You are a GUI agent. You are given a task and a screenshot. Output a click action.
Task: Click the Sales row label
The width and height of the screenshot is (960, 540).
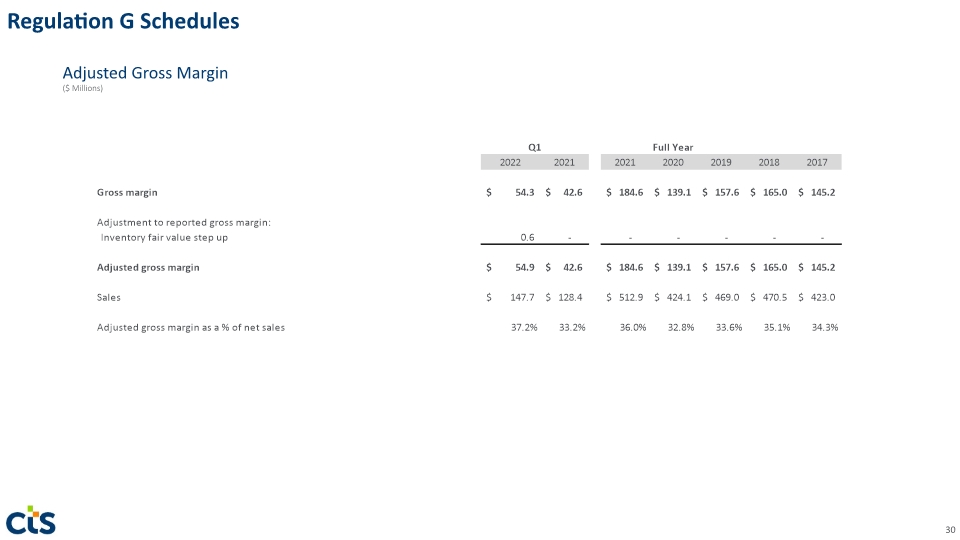(108, 298)
